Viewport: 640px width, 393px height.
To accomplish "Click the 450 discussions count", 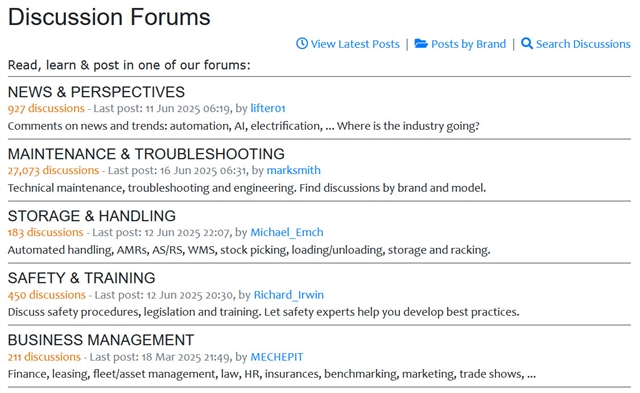I will (x=47, y=295).
